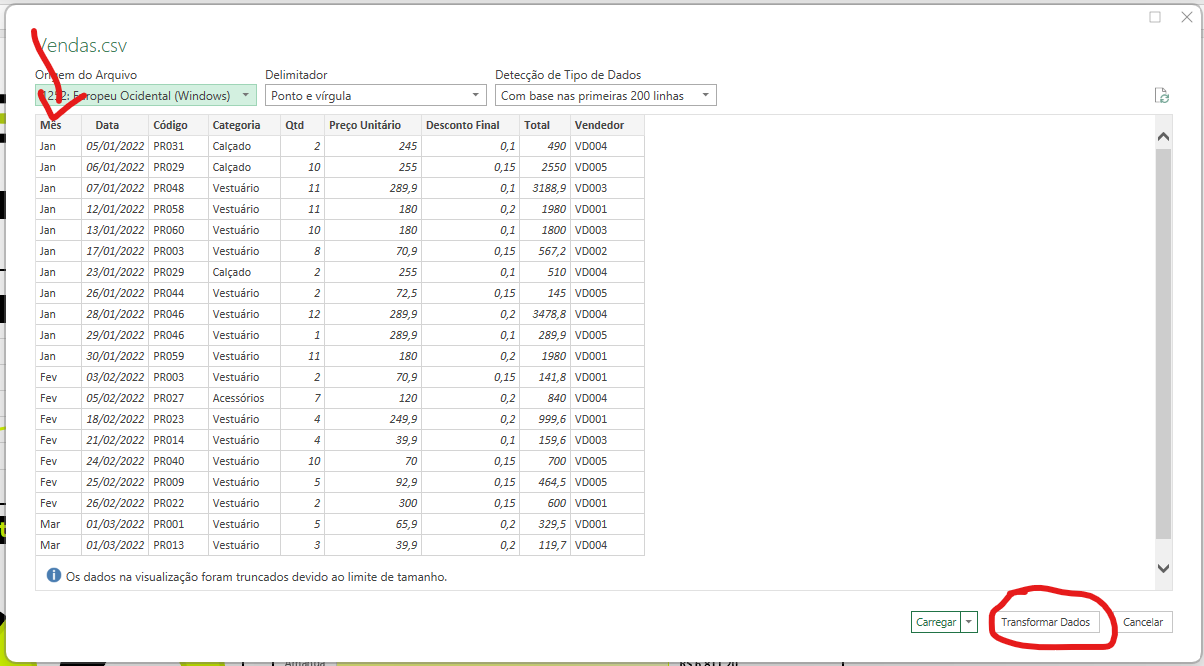Click the total value 141,8

point(545,377)
